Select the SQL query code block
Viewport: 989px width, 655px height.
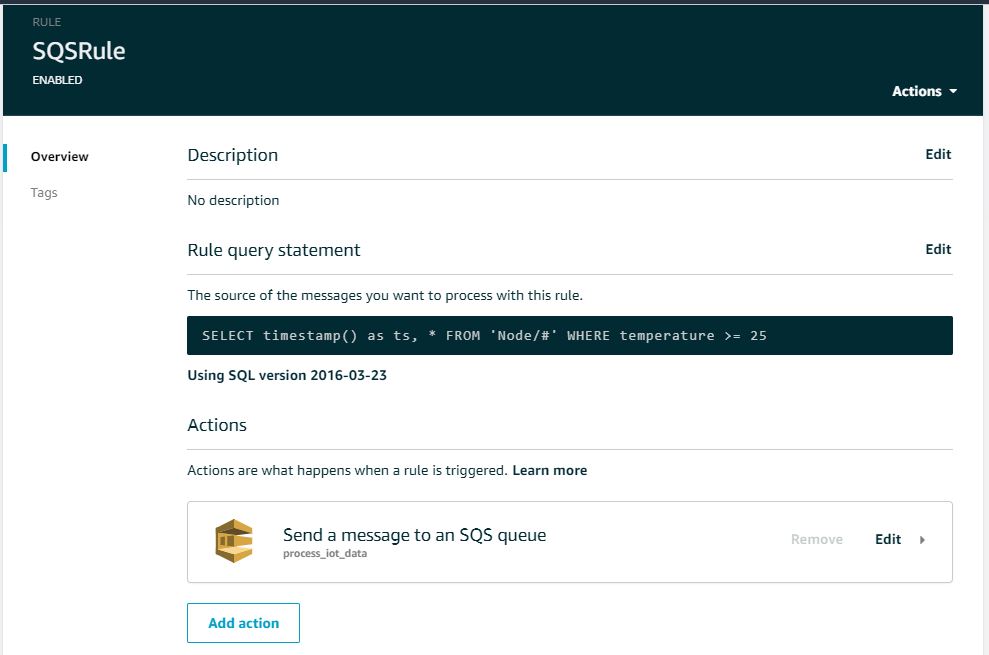coord(570,335)
